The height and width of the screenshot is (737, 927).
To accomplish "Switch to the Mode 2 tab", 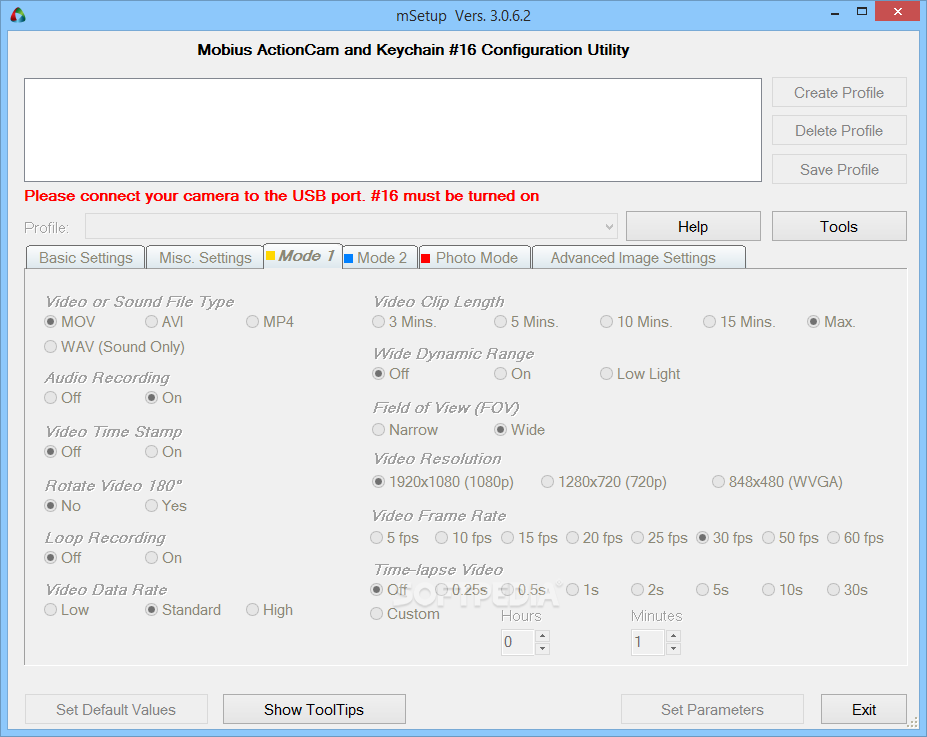I will (x=380, y=258).
